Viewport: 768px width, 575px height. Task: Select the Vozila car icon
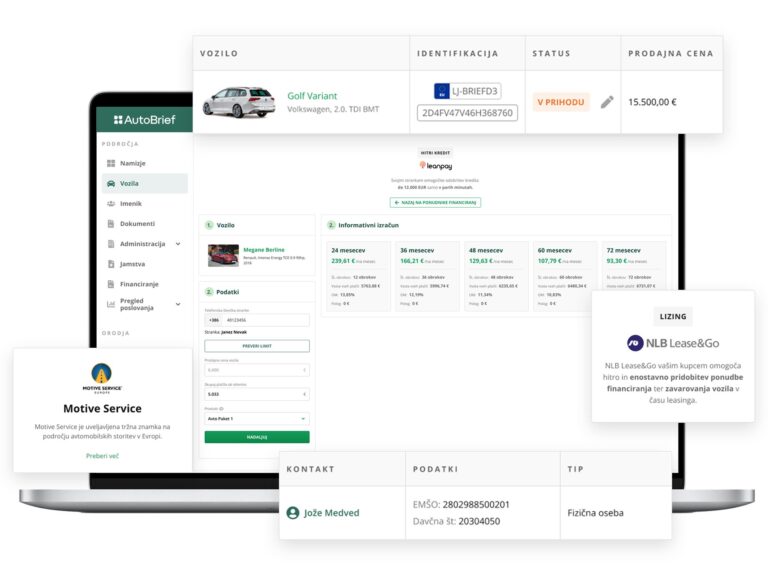coord(110,183)
